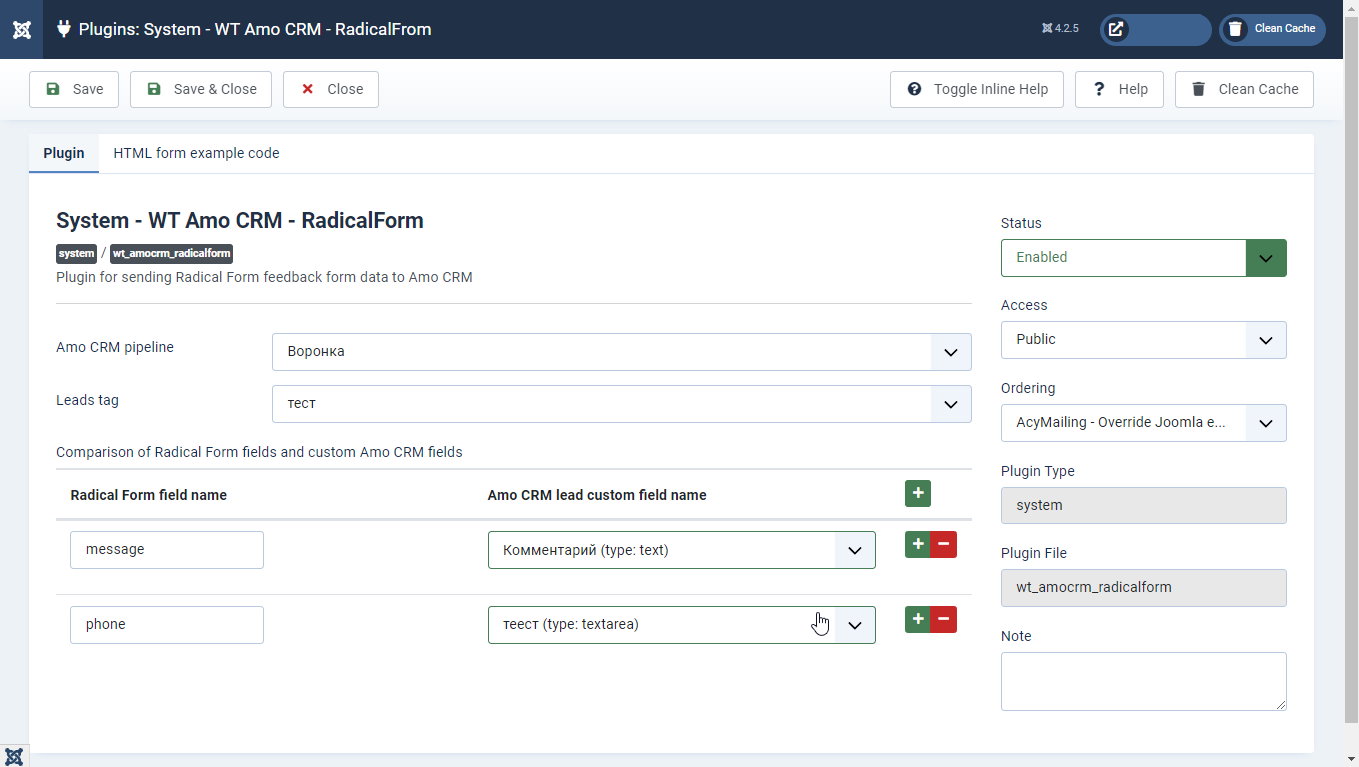Switch to HTML form example code tab
The width and height of the screenshot is (1359, 767).
coord(196,153)
